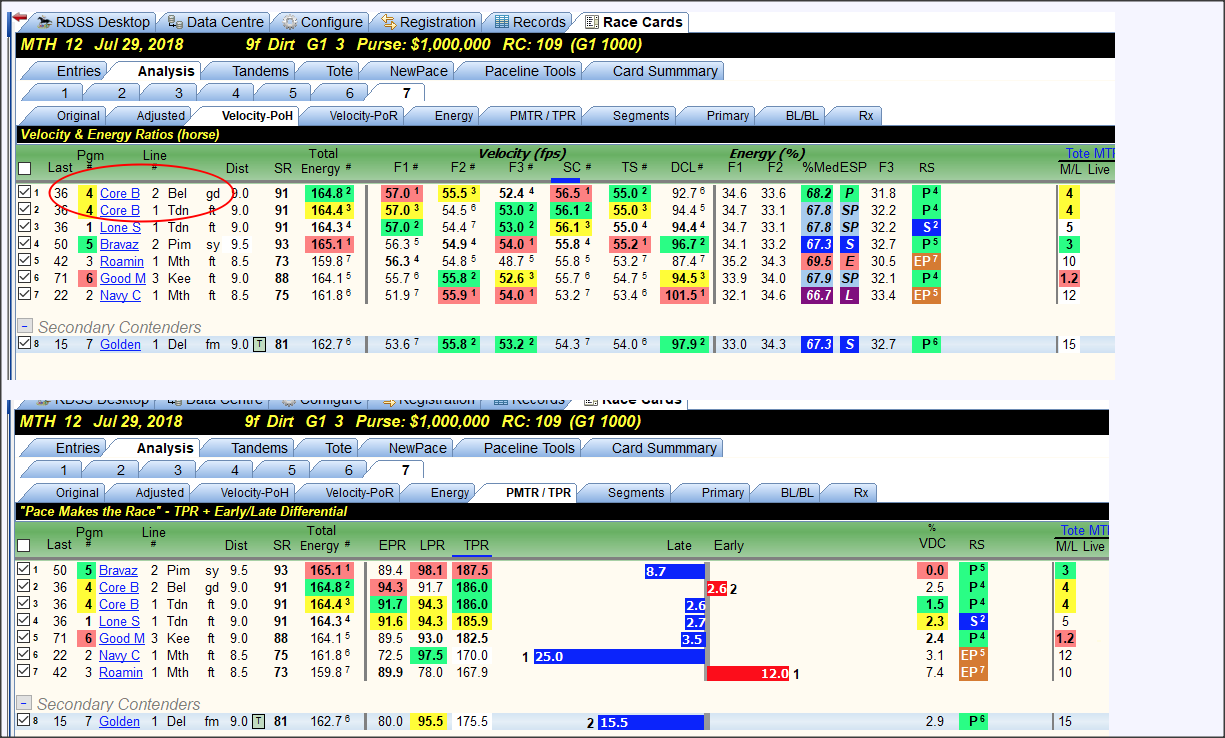Screen dimensions: 1225x738
Task: Click the horse icon on RDSS Desktop tab
Action: coord(43,22)
